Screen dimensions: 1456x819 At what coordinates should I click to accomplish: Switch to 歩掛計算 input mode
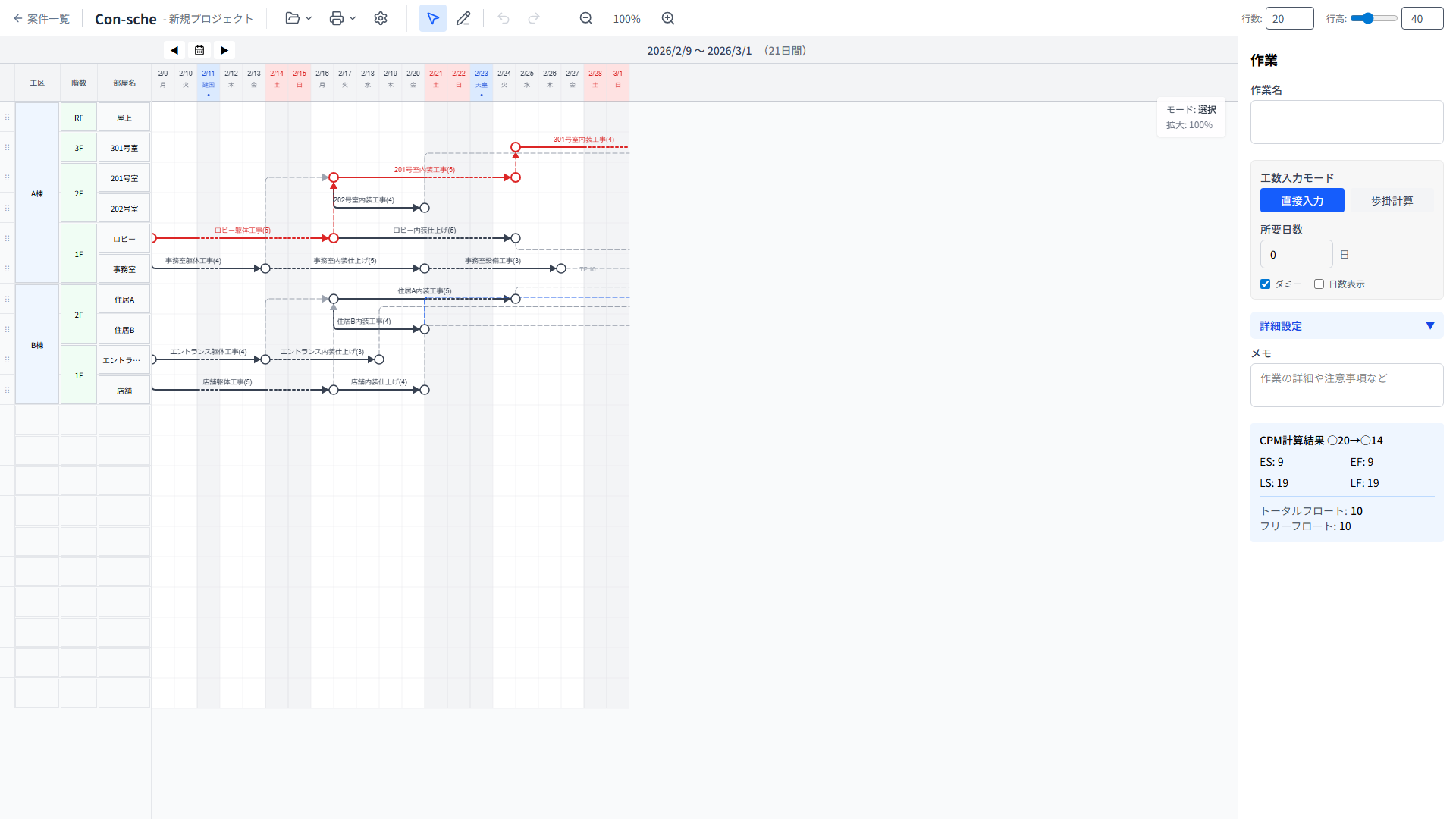click(1392, 201)
